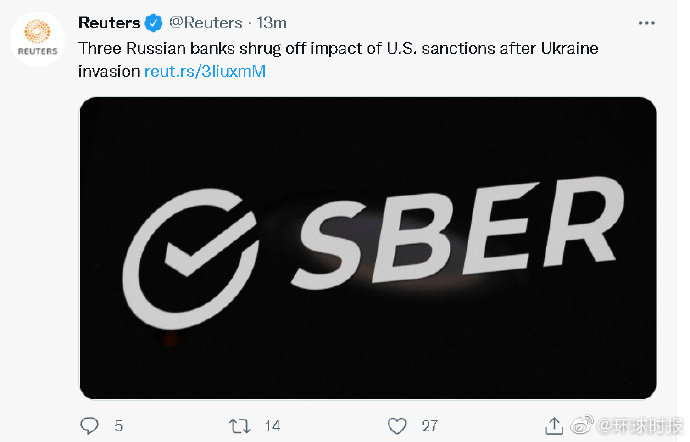The height and width of the screenshot is (442, 690).
Task: Retweet the Reuters post
Action: [x=240, y=425]
